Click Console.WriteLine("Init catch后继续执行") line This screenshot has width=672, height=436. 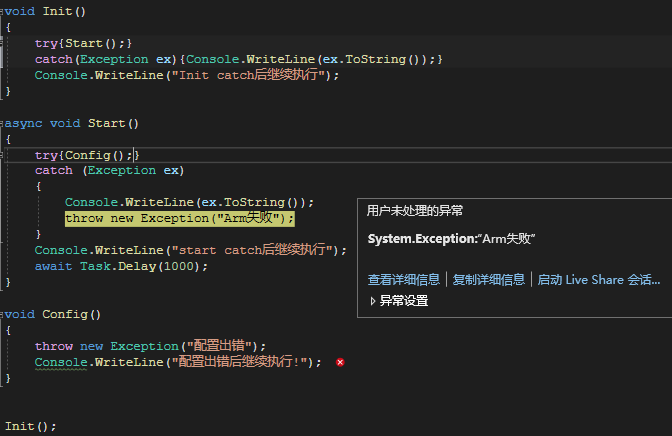[x=187, y=75]
